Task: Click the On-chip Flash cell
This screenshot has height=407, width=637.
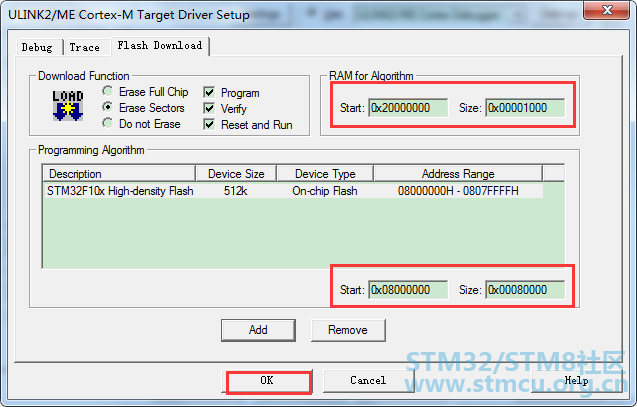Action: point(325,191)
